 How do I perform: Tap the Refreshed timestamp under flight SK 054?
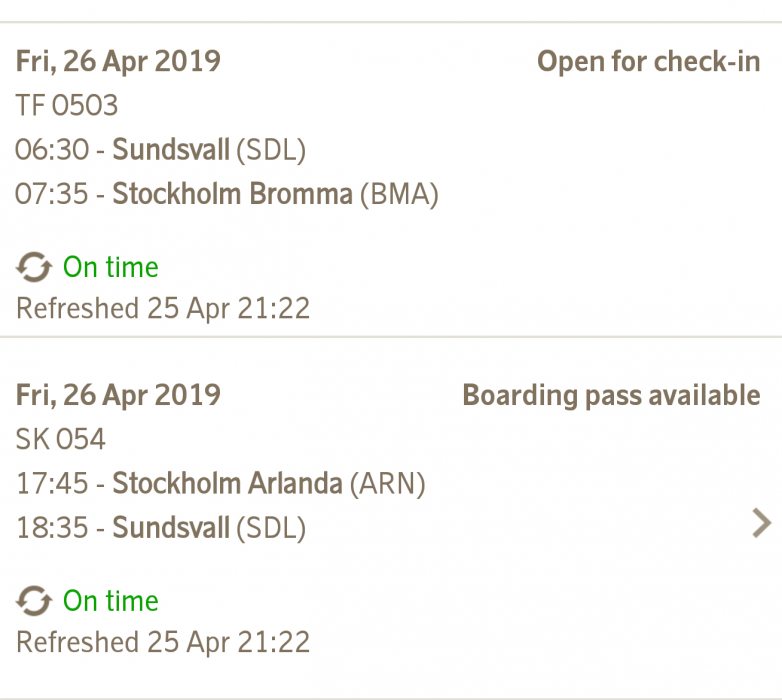tap(163, 641)
